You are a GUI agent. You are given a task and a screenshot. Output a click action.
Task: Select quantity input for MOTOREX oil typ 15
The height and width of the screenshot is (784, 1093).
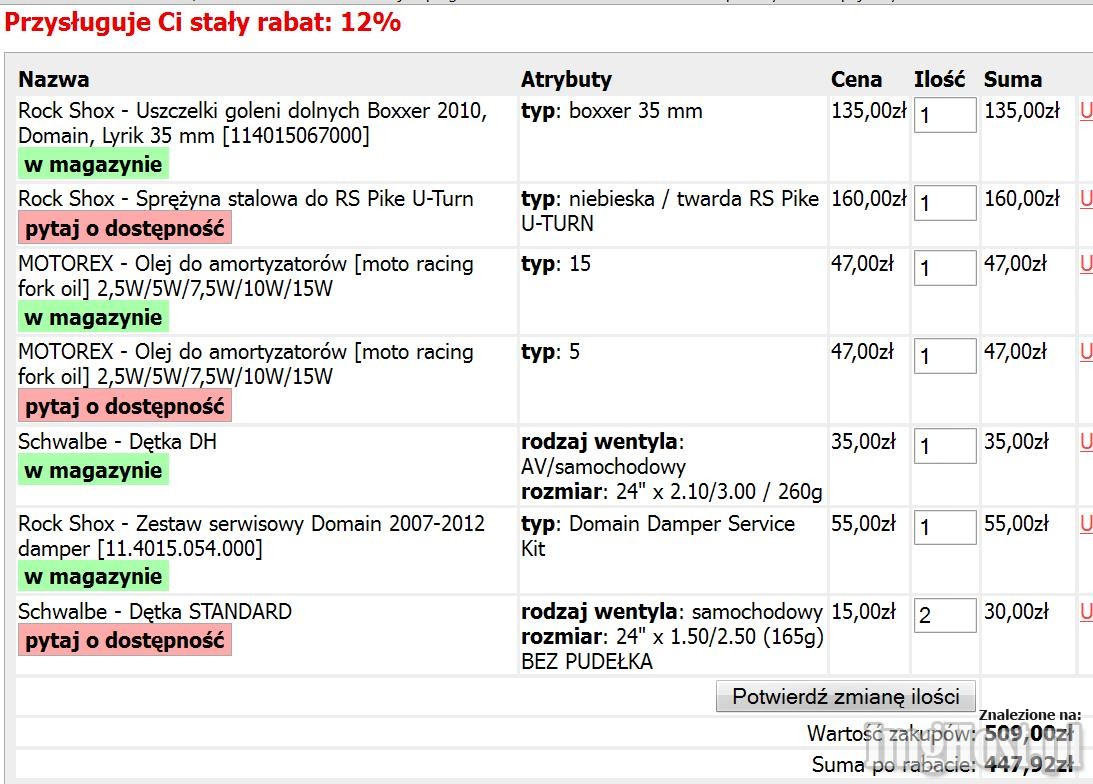tap(945, 268)
